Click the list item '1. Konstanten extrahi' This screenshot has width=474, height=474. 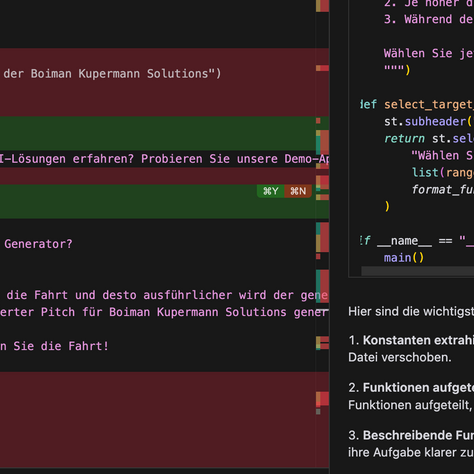click(x=411, y=340)
